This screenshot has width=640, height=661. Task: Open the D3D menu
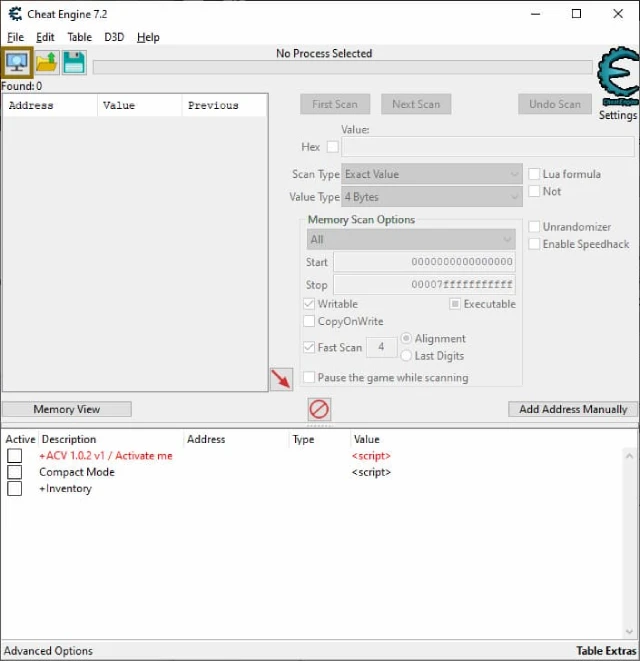click(x=114, y=37)
